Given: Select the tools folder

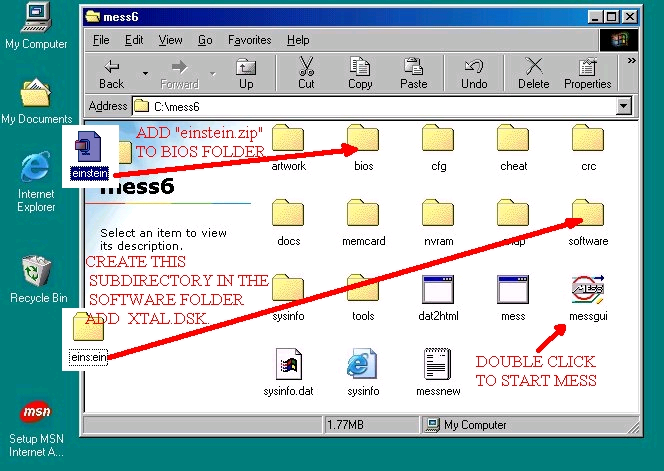Looking at the screenshot, I should (x=363, y=298).
